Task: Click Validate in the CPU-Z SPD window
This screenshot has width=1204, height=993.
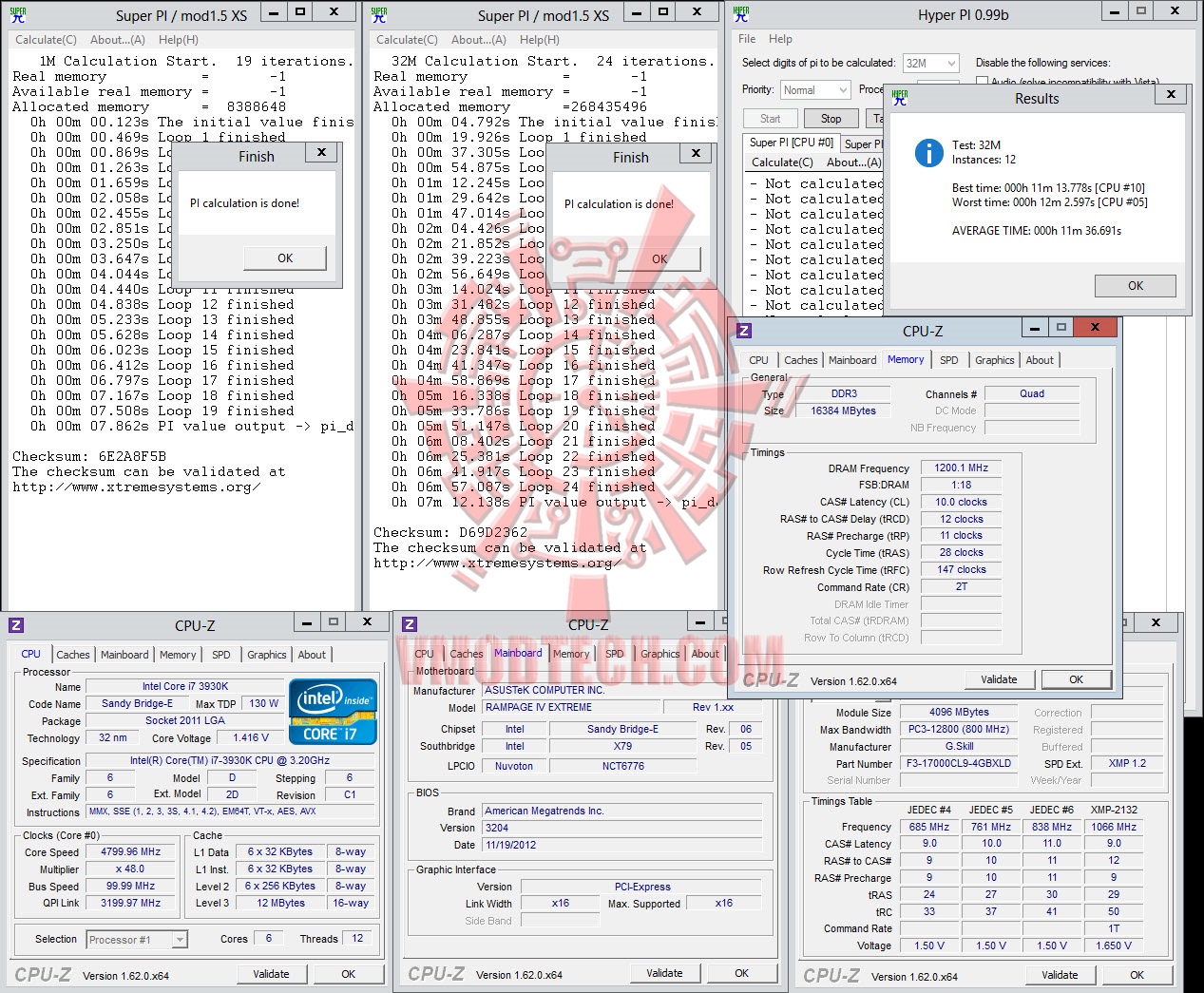Action: pos(1060,975)
